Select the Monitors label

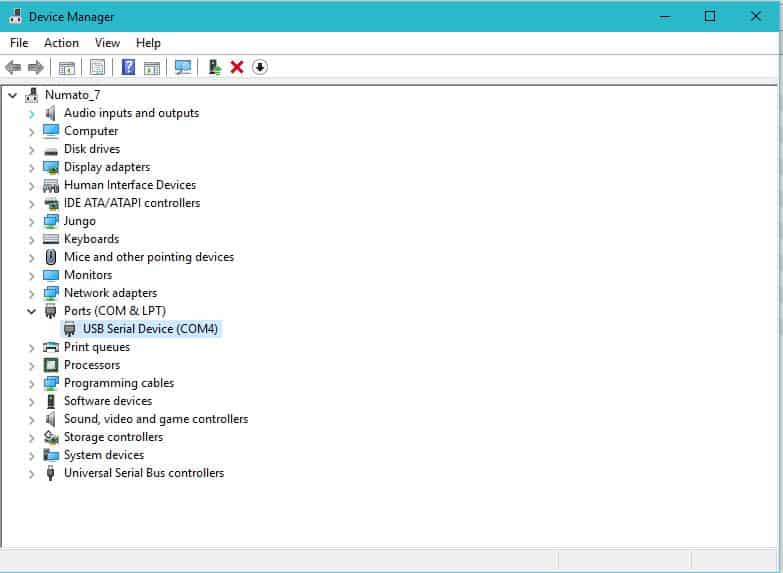(88, 275)
